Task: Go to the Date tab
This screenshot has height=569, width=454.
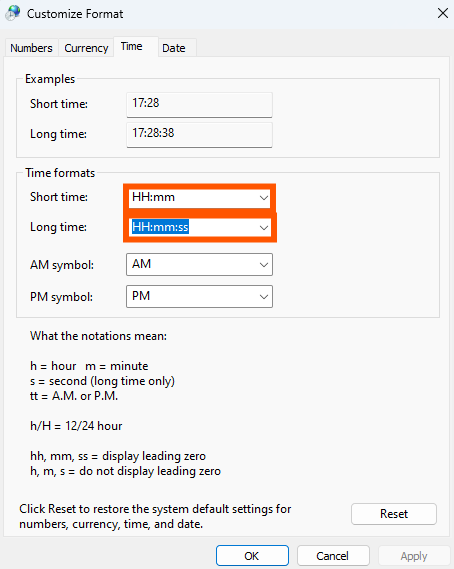Action: [173, 48]
